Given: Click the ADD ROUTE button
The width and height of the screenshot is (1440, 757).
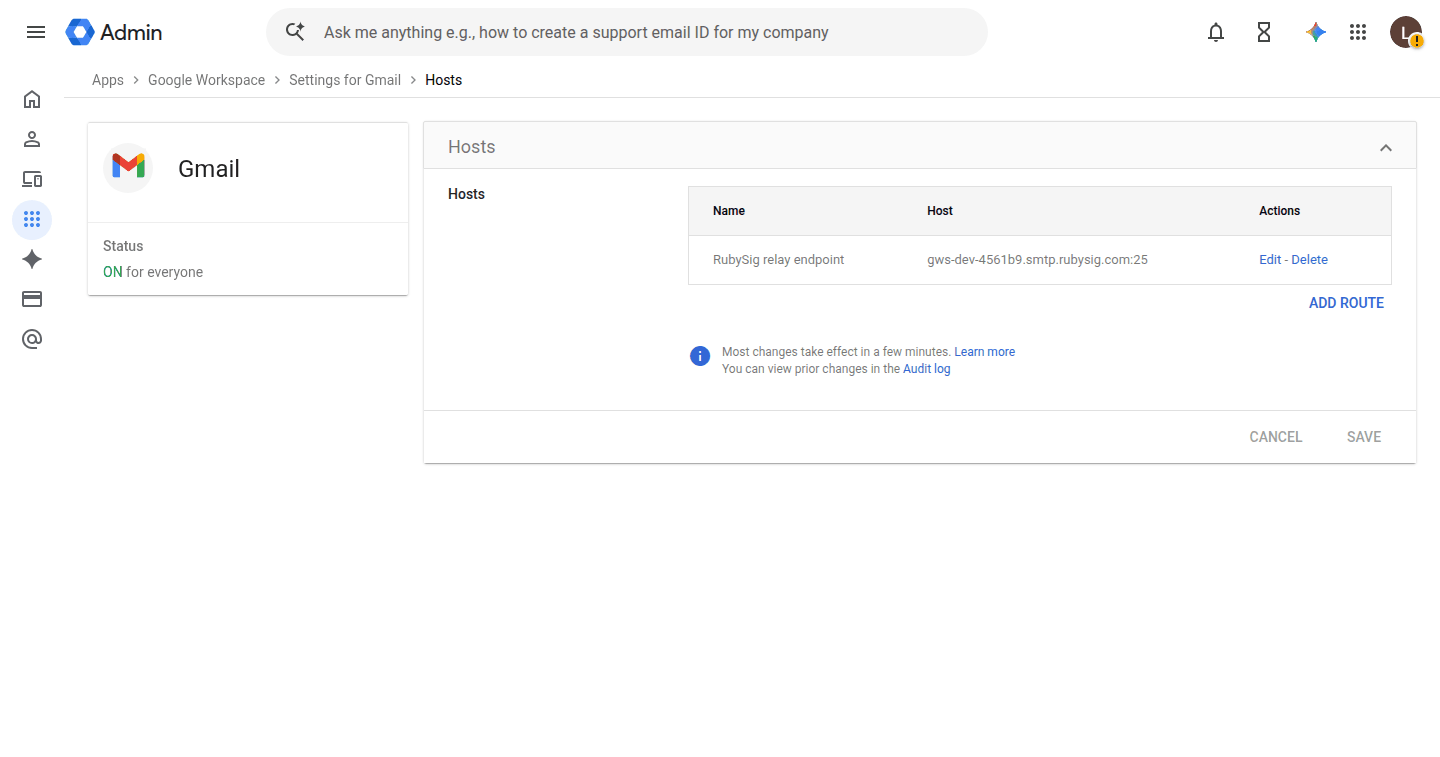Looking at the screenshot, I should tap(1346, 303).
